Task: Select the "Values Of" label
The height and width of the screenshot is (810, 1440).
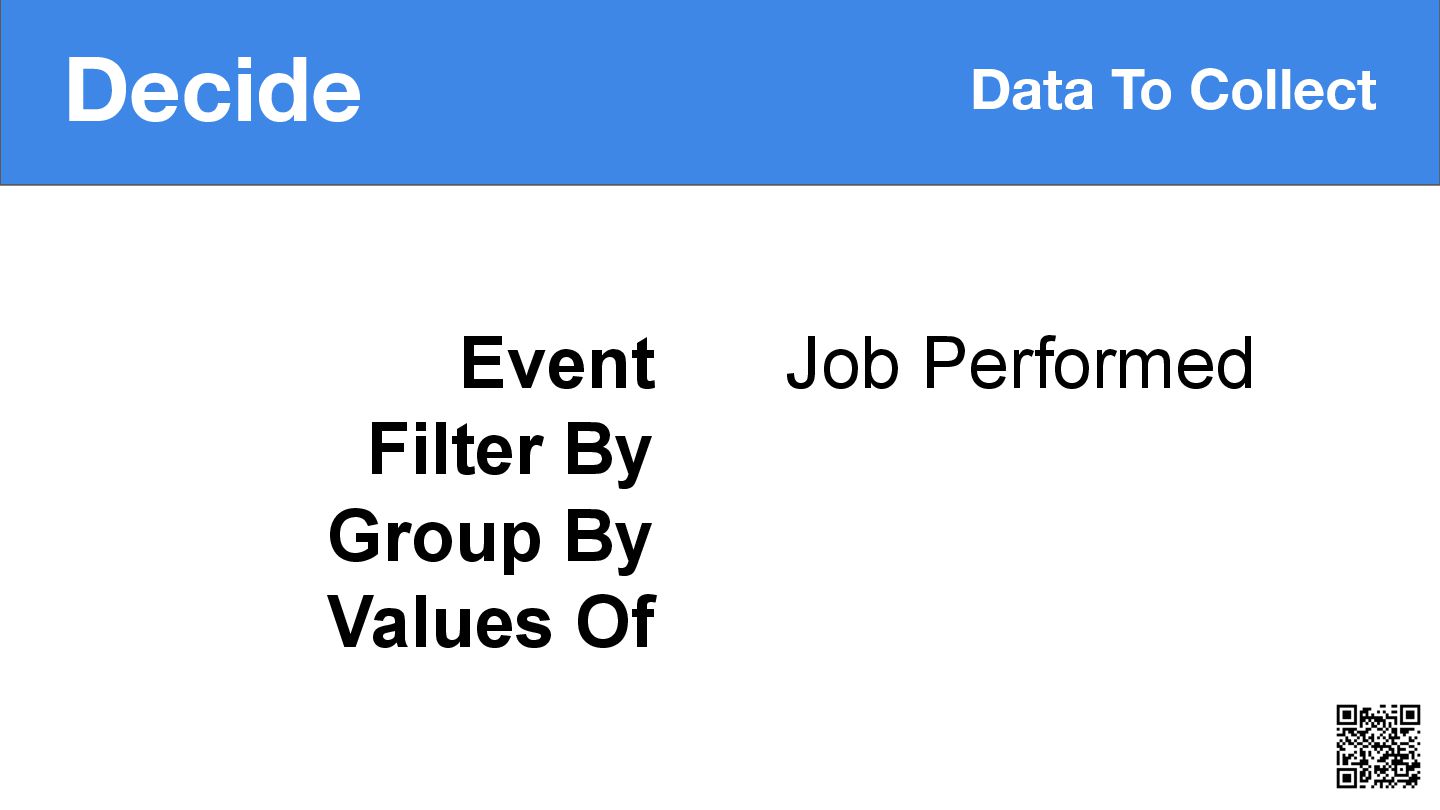Action: tap(491, 622)
